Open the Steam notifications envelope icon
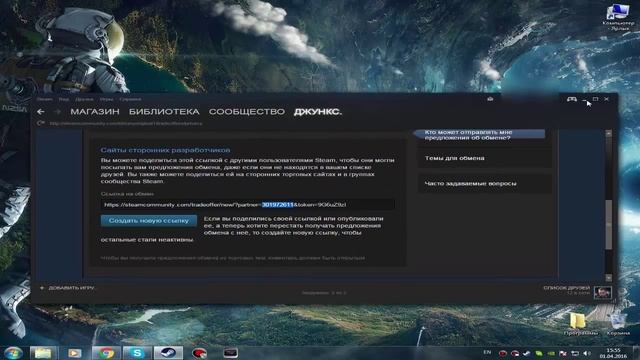Screen dimensions: 640x360 [490, 99]
